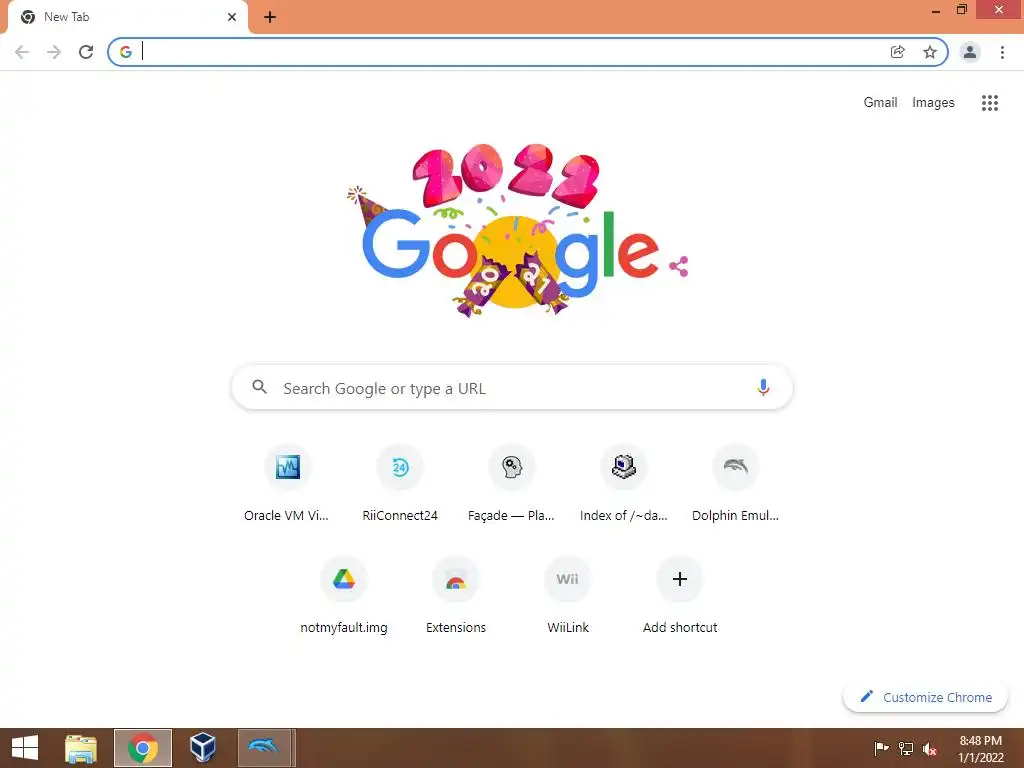Open the WiiLink shortcut

click(568, 597)
